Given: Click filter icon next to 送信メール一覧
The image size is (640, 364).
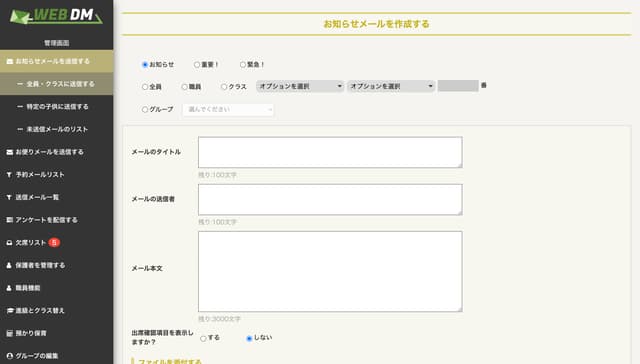Looking at the screenshot, I should [9, 198].
